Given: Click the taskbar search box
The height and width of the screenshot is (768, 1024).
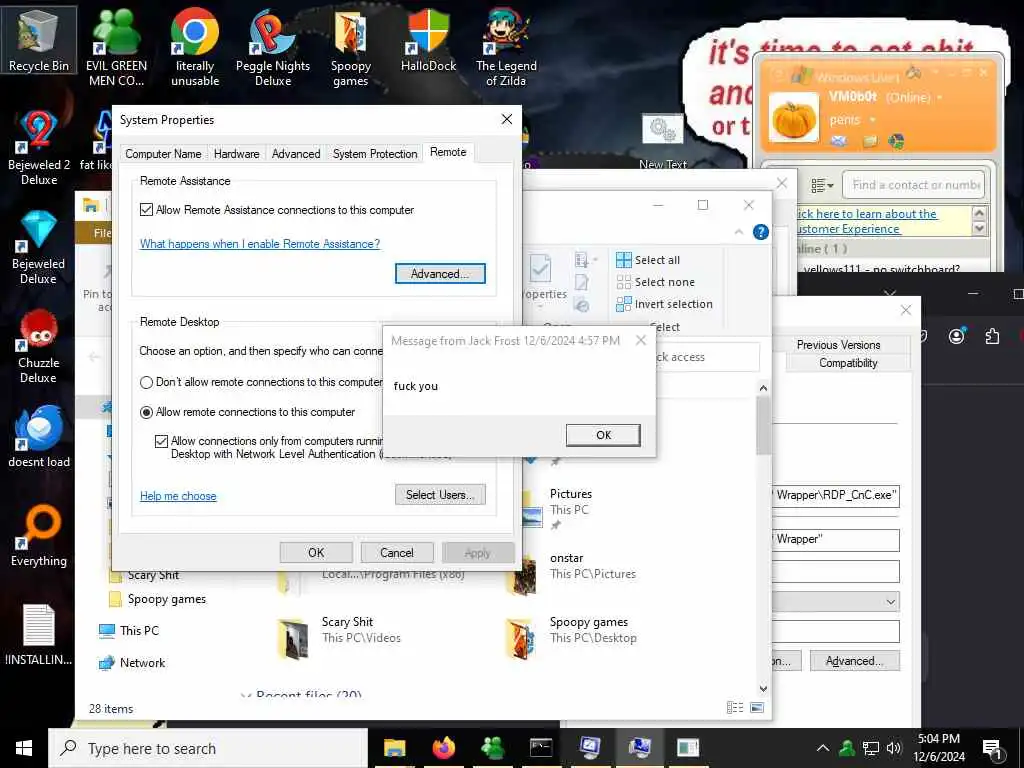Looking at the screenshot, I should coord(208,748).
